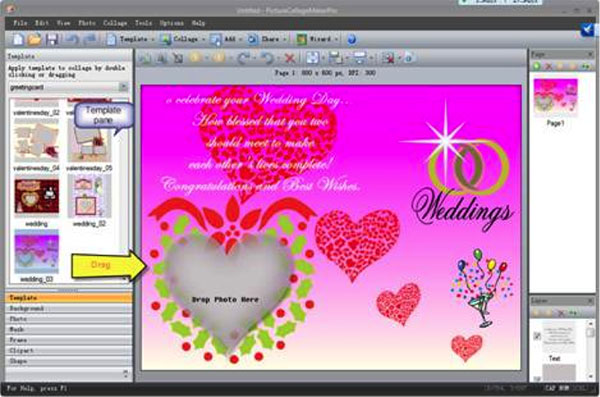Switch to the Frame panel tab
Image resolution: width=600 pixels, height=397 pixels.
[69, 340]
